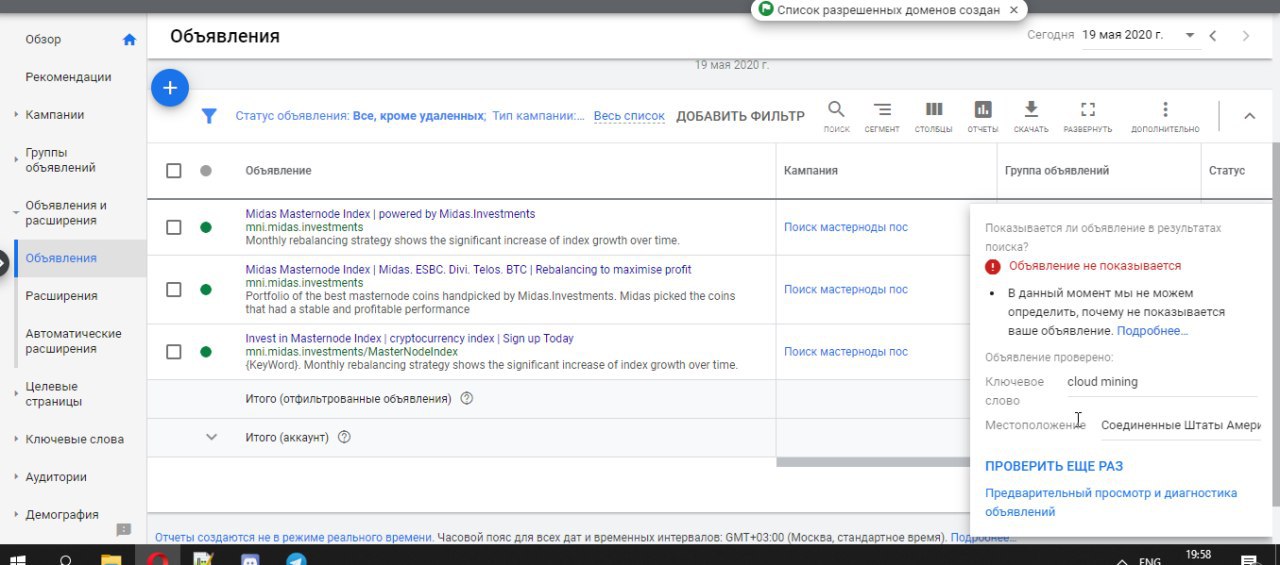Open the Столбцы columns tool
The width and height of the screenshot is (1280, 565).
pos(933,116)
